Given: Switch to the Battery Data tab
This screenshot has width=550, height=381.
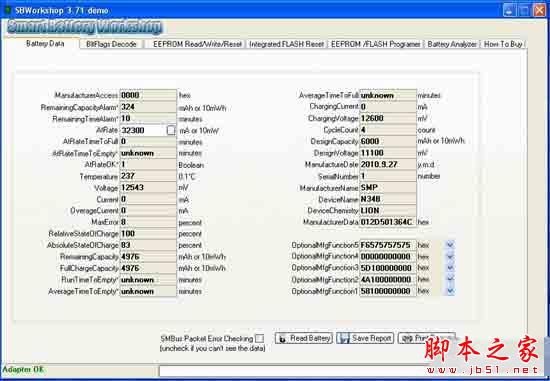Looking at the screenshot, I should (45, 44).
